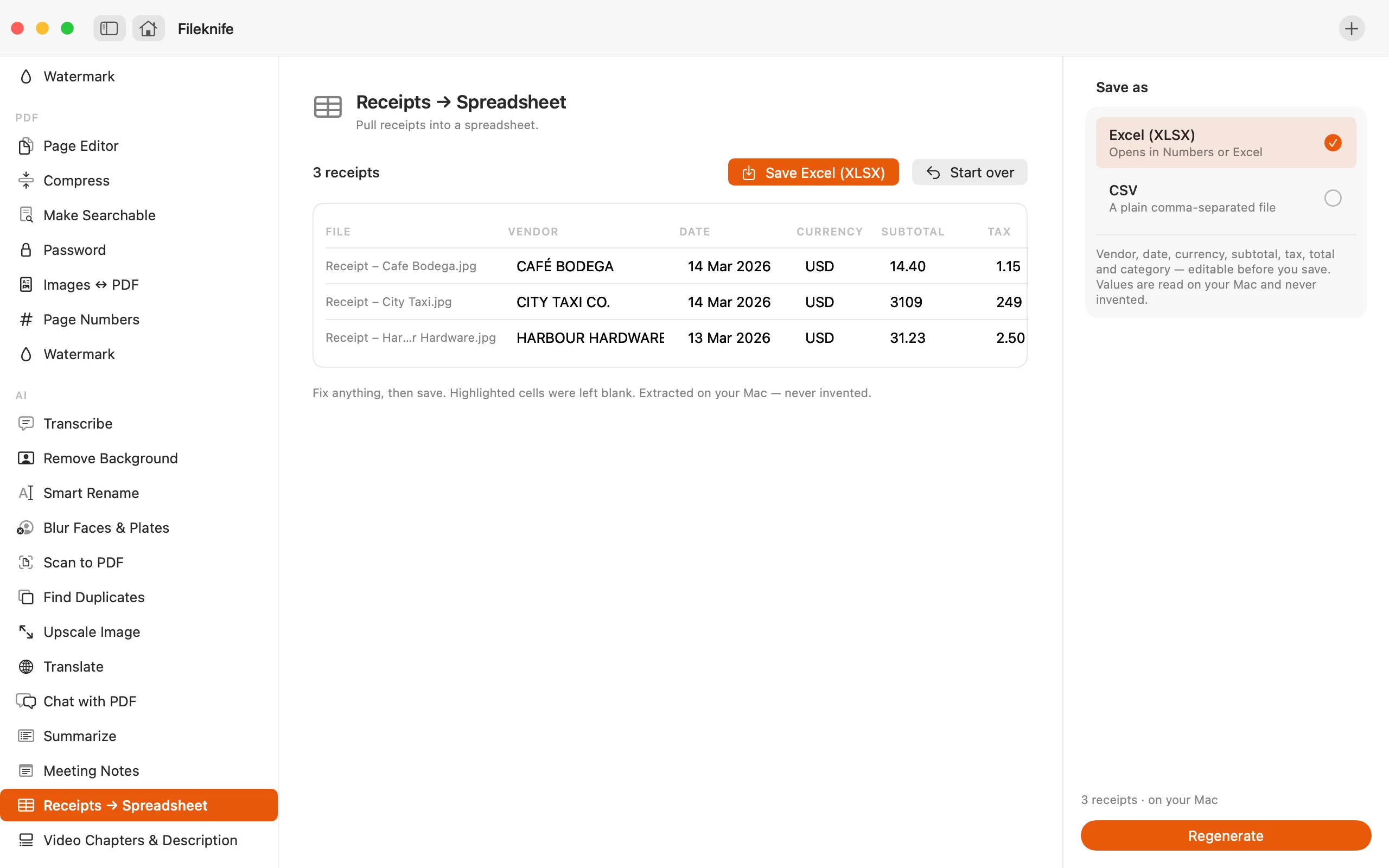Open the Password tool

coord(139,250)
